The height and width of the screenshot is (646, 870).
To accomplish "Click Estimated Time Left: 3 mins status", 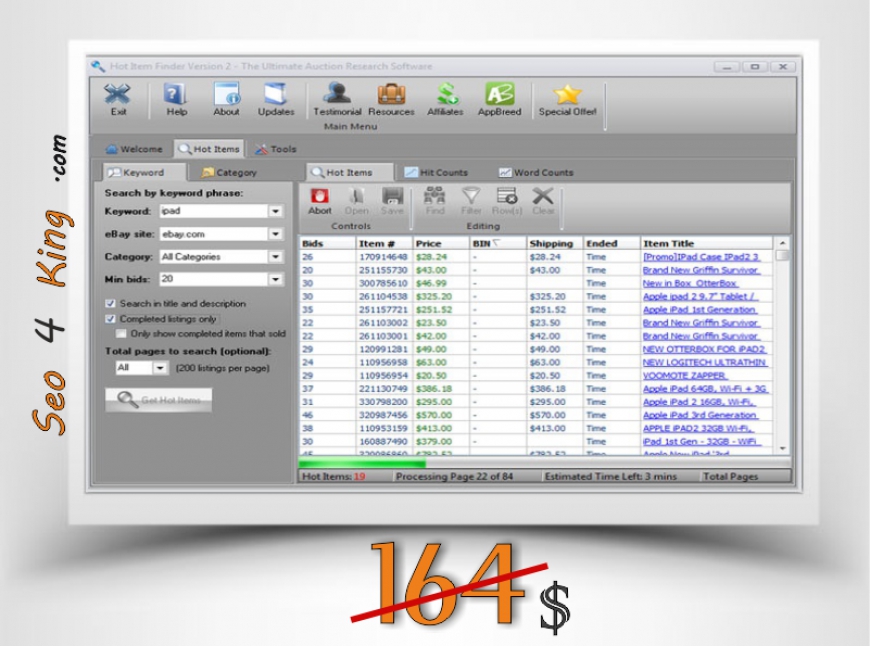I will [x=610, y=476].
